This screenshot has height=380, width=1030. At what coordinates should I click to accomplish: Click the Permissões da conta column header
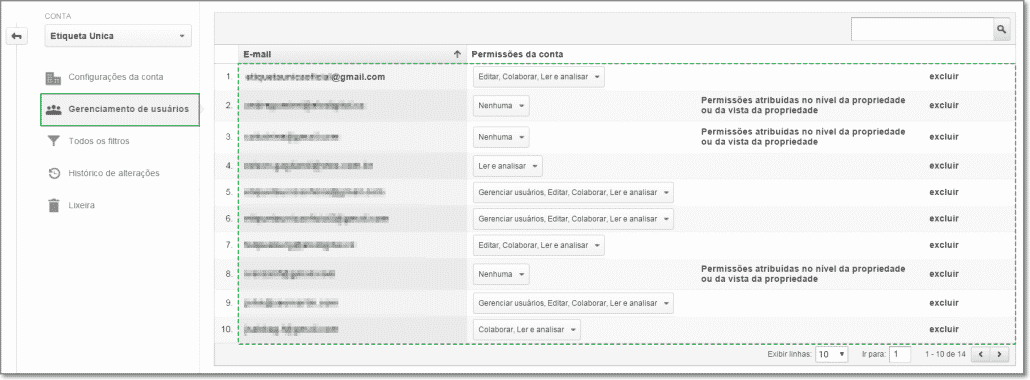point(518,54)
